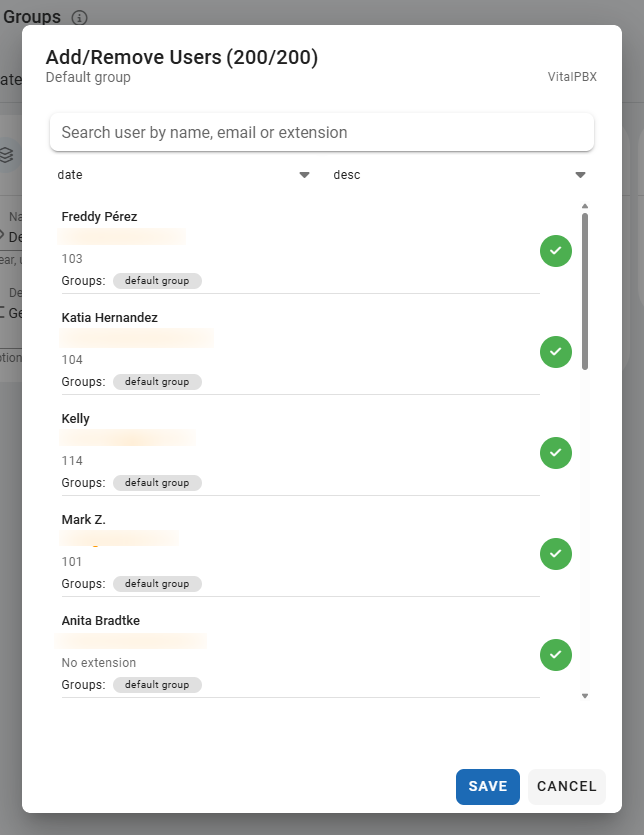Click the Save button

tap(488, 786)
